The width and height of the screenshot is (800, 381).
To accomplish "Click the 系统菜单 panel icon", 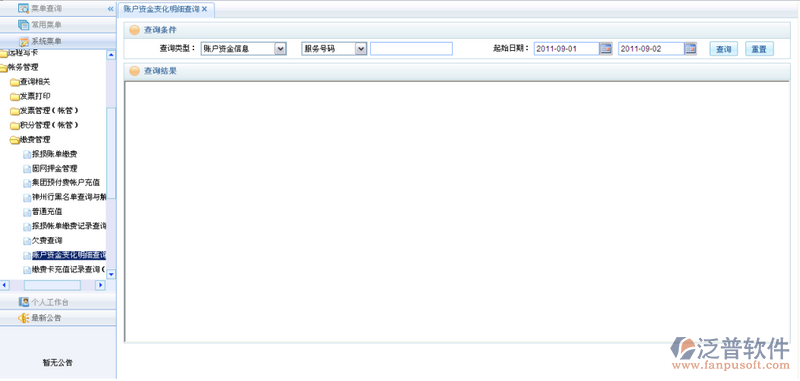I will click(x=24, y=41).
